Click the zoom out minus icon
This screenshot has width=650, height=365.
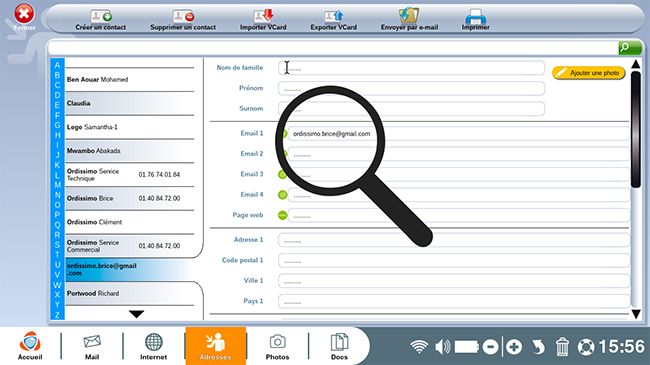click(x=490, y=347)
